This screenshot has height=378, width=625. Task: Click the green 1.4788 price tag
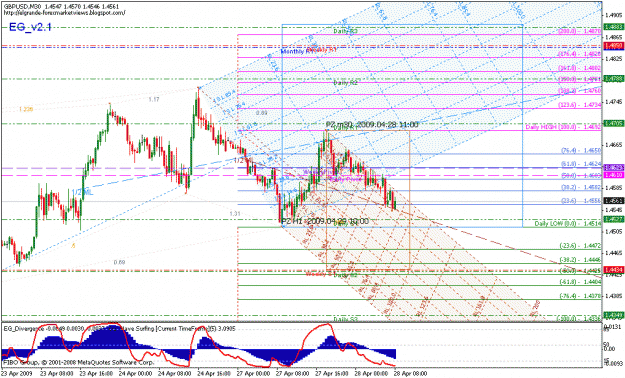(x=614, y=79)
